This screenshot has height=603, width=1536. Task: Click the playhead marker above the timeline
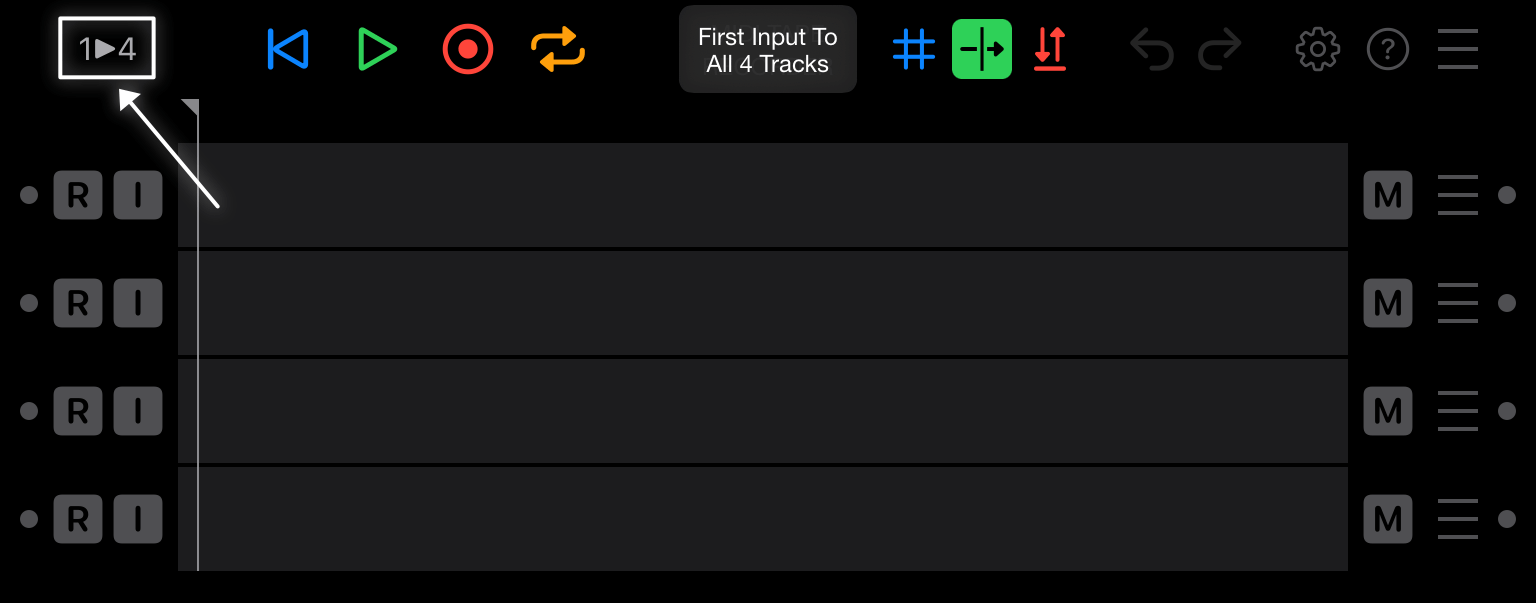[191, 107]
